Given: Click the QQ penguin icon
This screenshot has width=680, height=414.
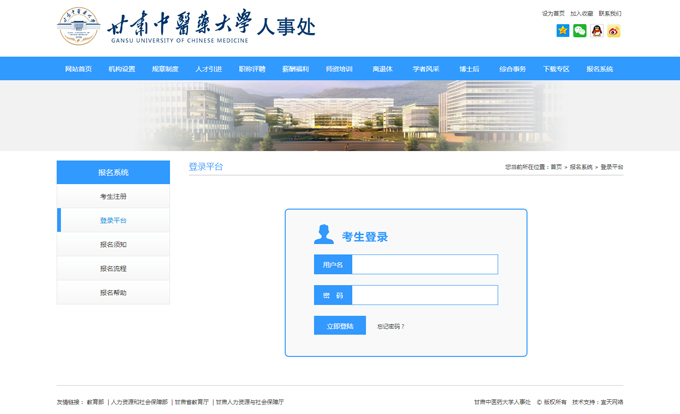Looking at the screenshot, I should tap(597, 31).
